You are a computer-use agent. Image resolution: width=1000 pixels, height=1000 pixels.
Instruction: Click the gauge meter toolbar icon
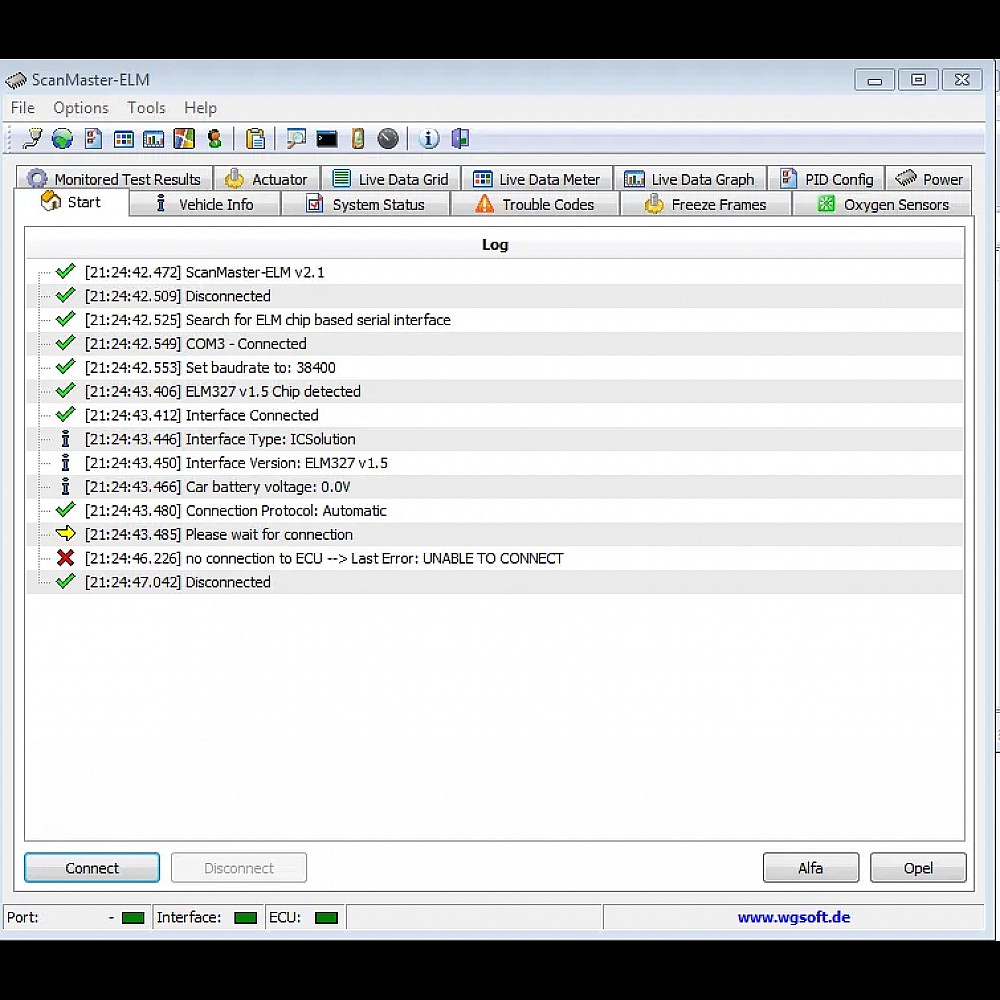click(x=387, y=138)
